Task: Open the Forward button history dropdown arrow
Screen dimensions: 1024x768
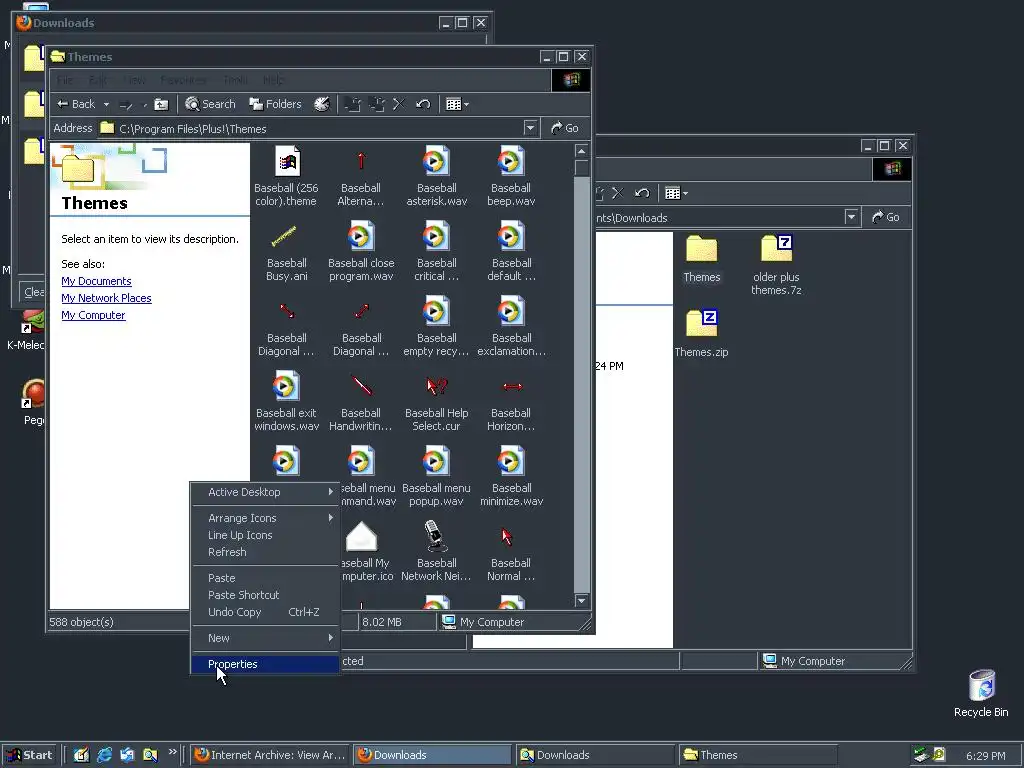Action: tap(144, 104)
